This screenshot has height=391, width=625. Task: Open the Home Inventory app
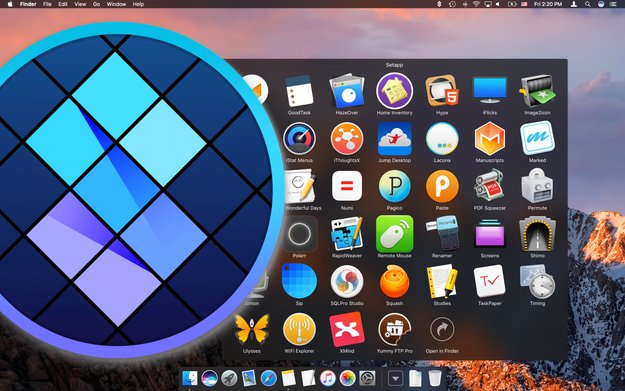pyautogui.click(x=394, y=91)
